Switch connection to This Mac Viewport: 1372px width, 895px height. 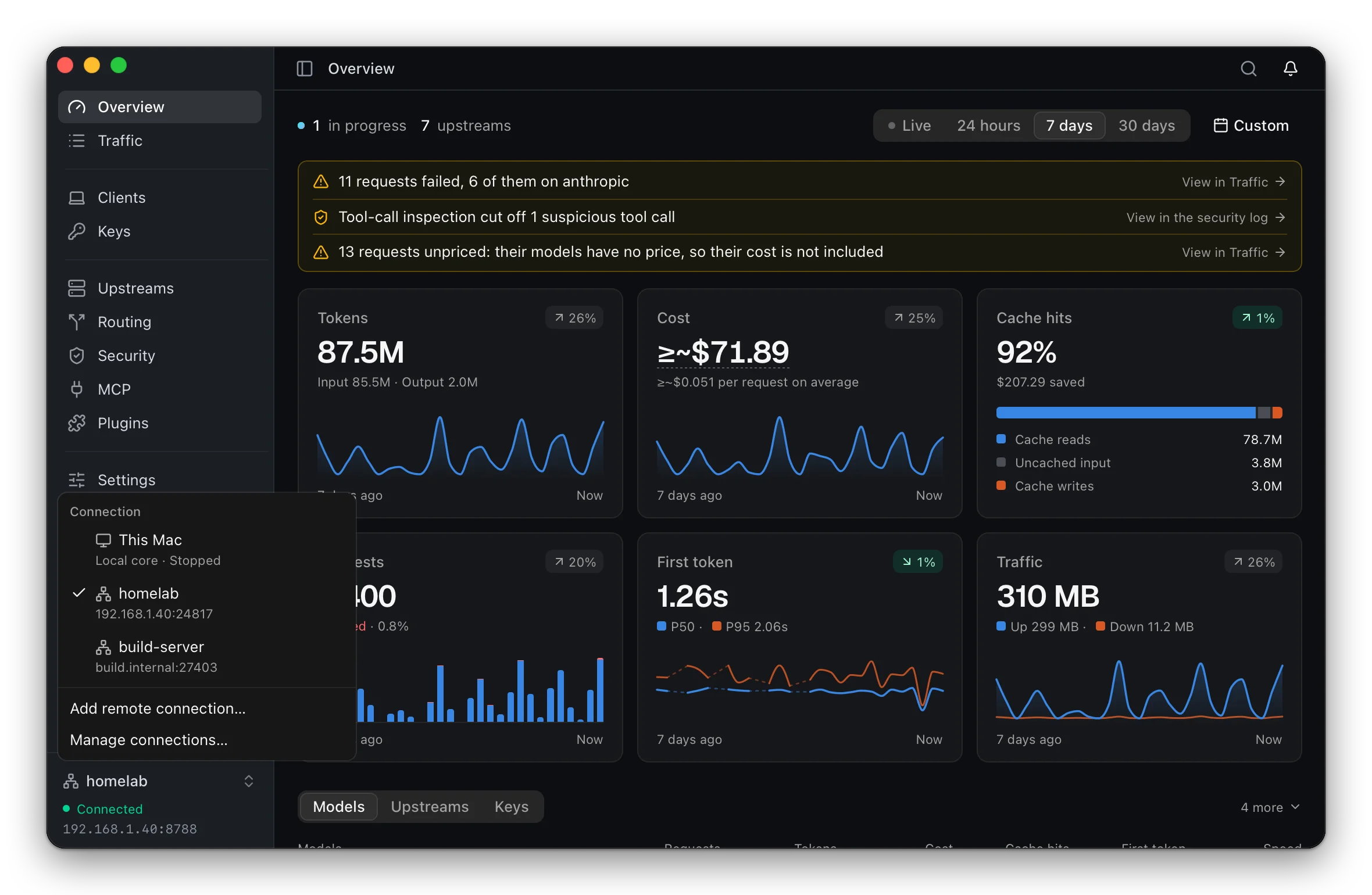pyautogui.click(x=207, y=549)
